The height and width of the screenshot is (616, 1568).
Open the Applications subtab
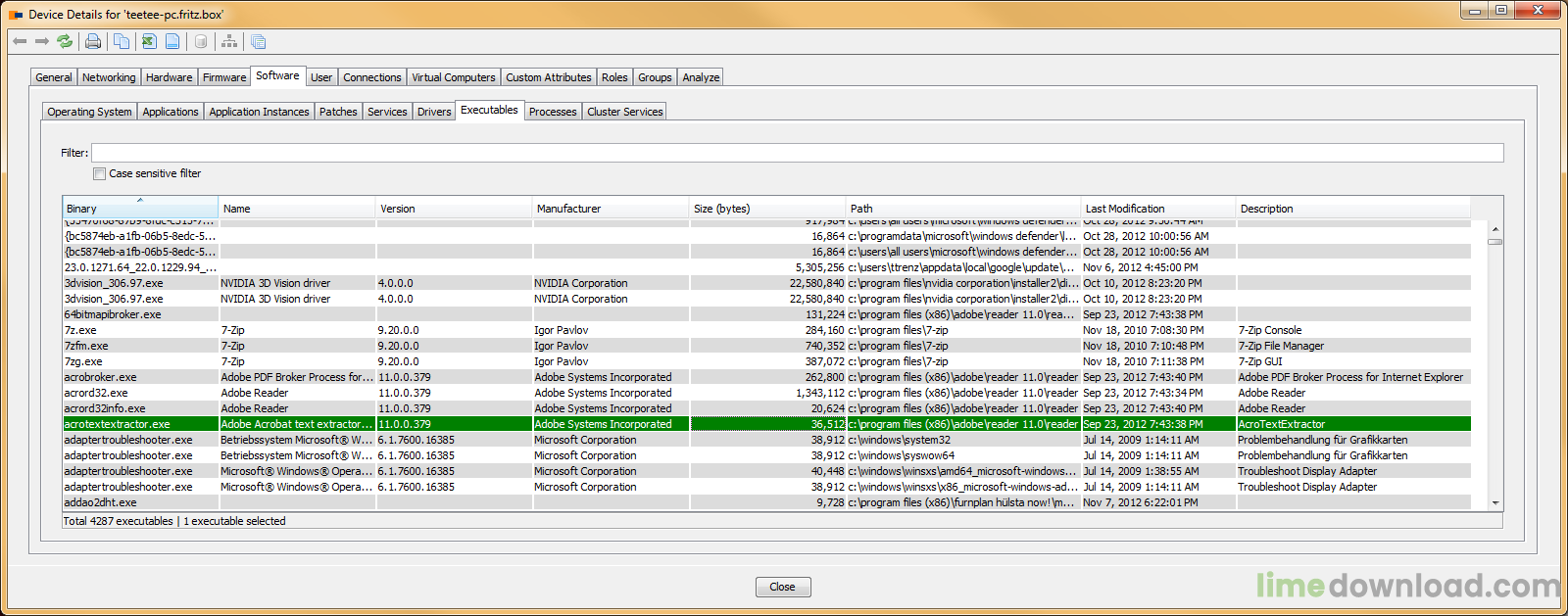[171, 112]
